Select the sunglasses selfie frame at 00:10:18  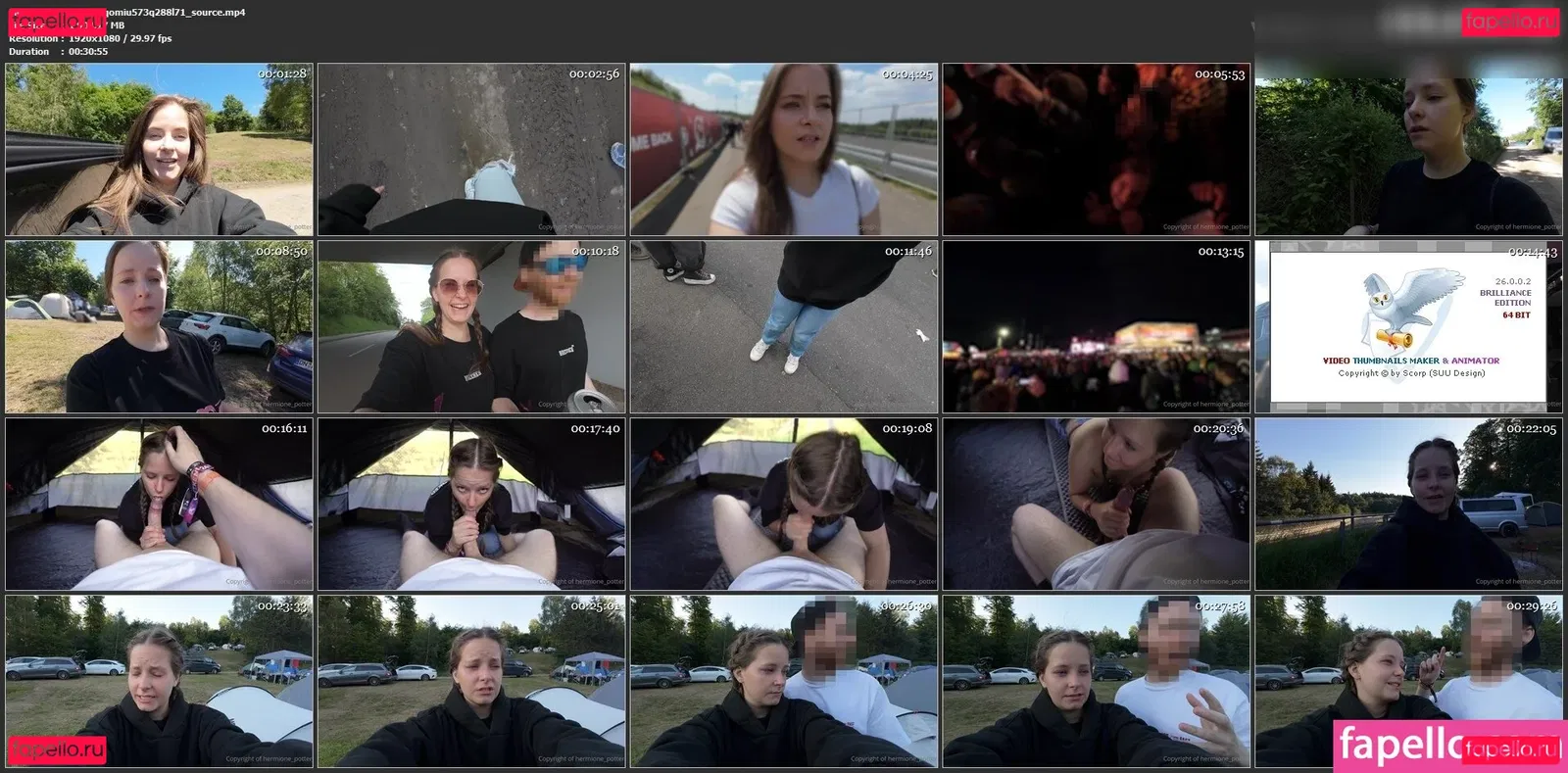[471, 327]
